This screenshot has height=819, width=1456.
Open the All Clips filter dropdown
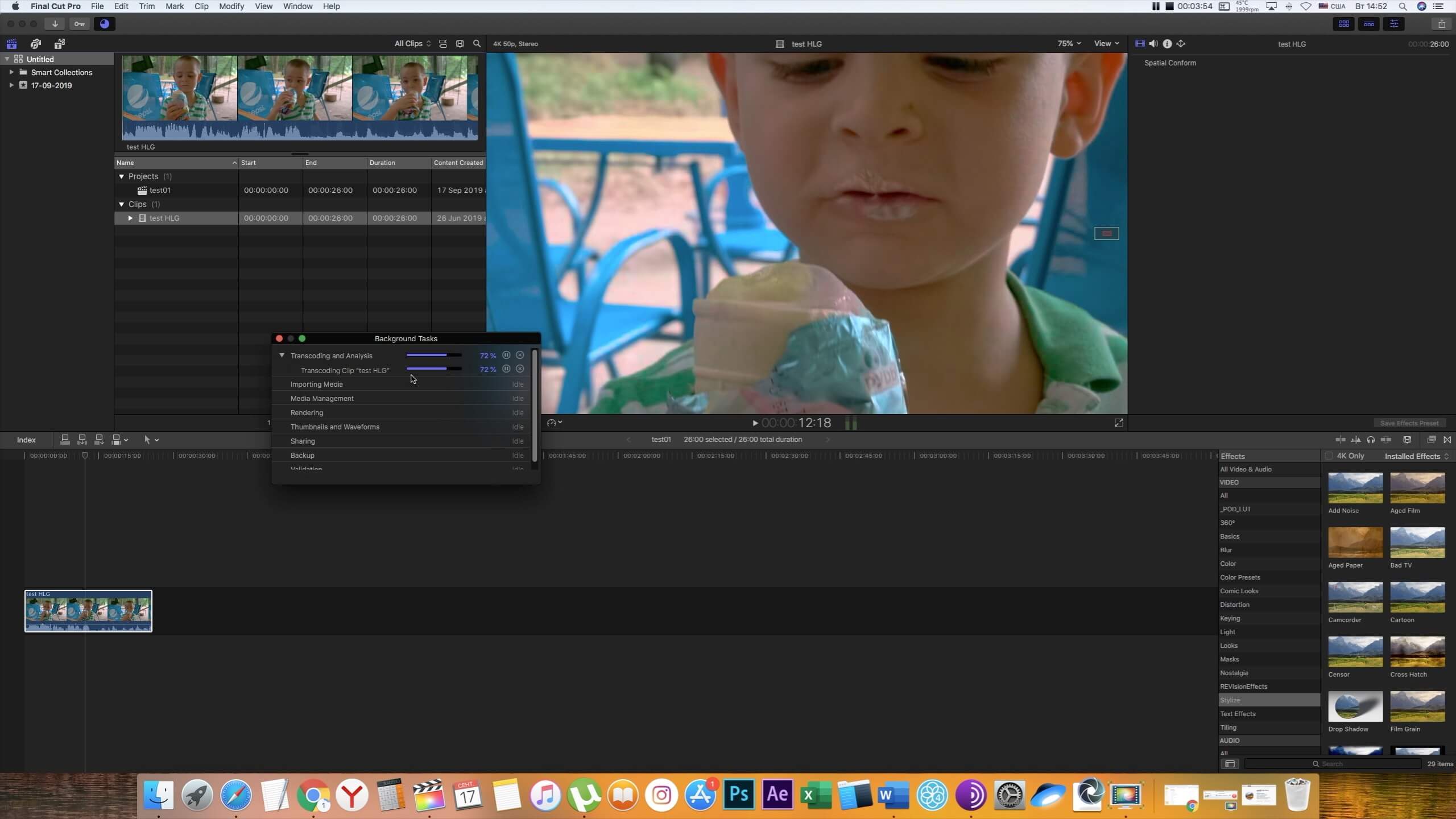413,44
